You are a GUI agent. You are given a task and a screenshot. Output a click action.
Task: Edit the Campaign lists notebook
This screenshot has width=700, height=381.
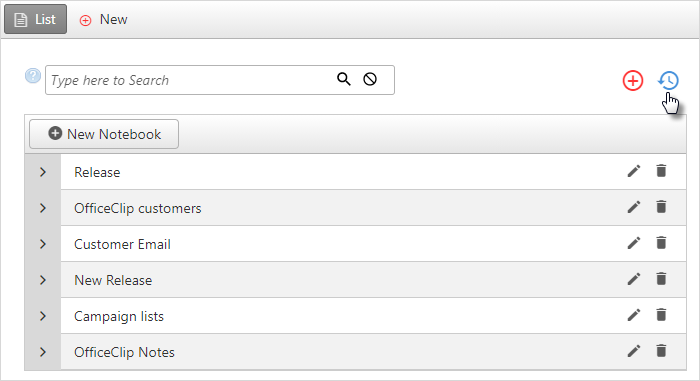coord(633,315)
